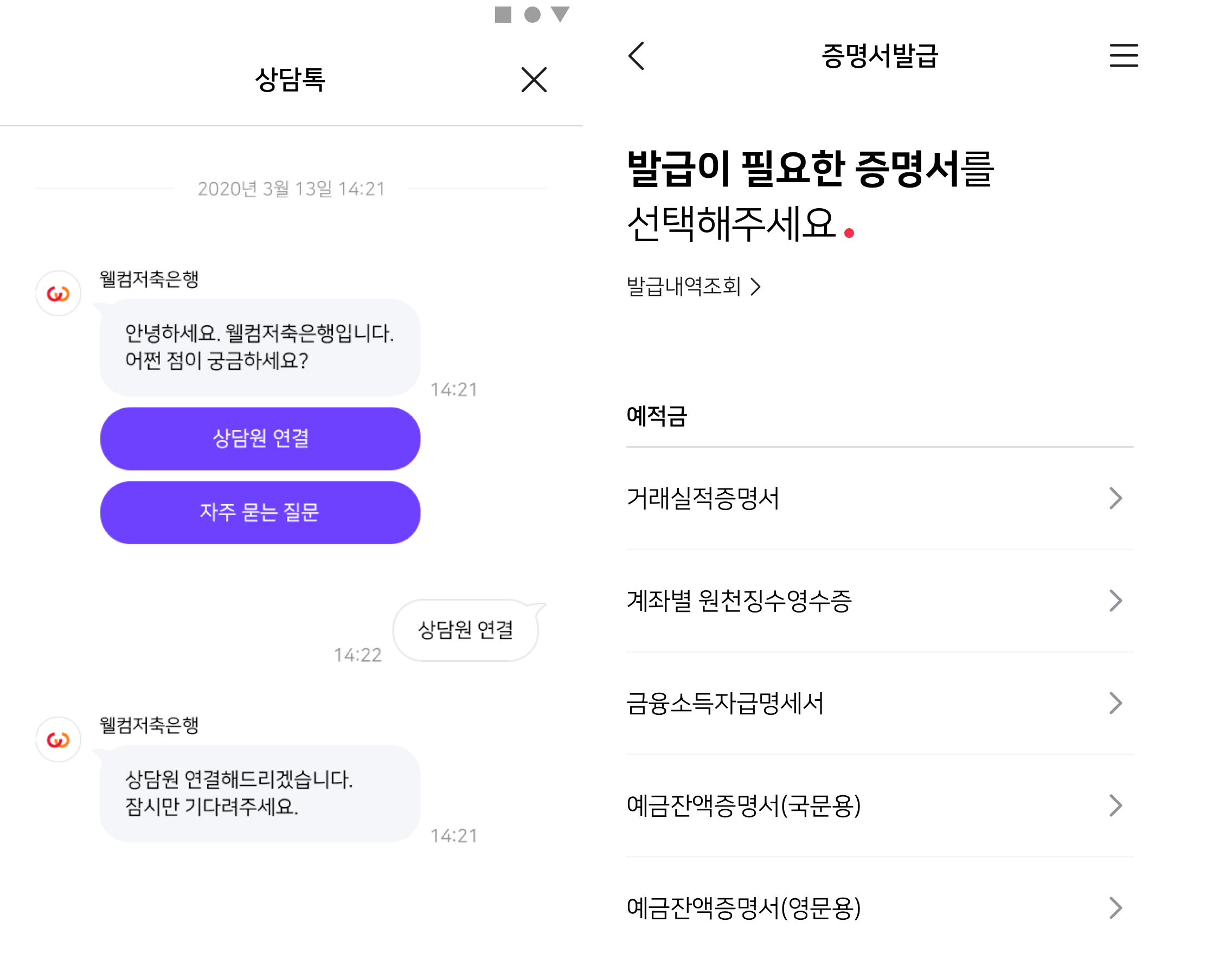The image size is (1232, 980).
Task: Tap the chevron beside 발급내역조회
Action: click(755, 287)
